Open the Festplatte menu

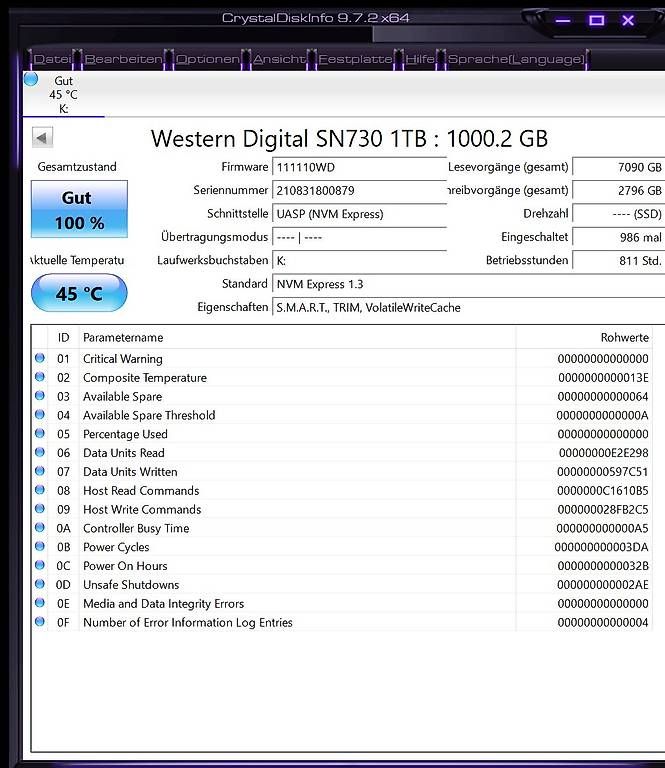coord(356,59)
